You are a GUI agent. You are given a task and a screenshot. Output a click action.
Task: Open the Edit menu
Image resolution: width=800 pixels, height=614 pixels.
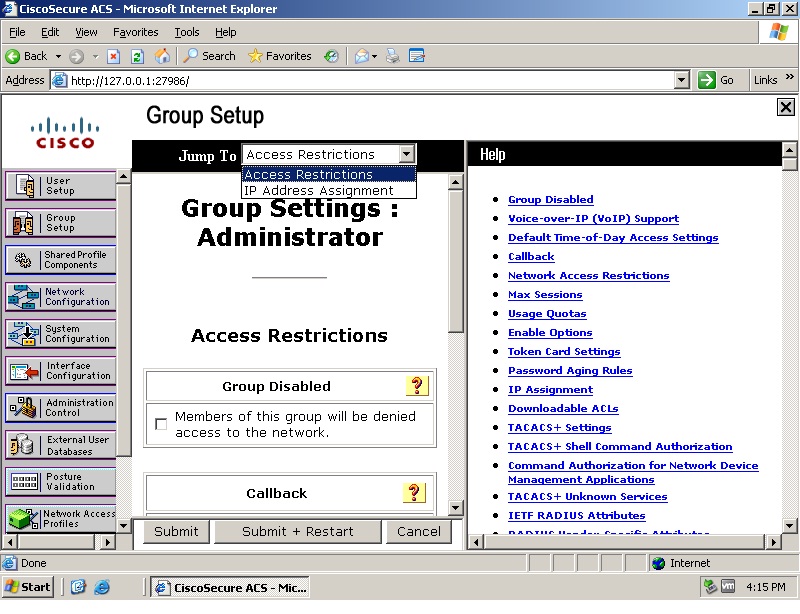pos(49,32)
